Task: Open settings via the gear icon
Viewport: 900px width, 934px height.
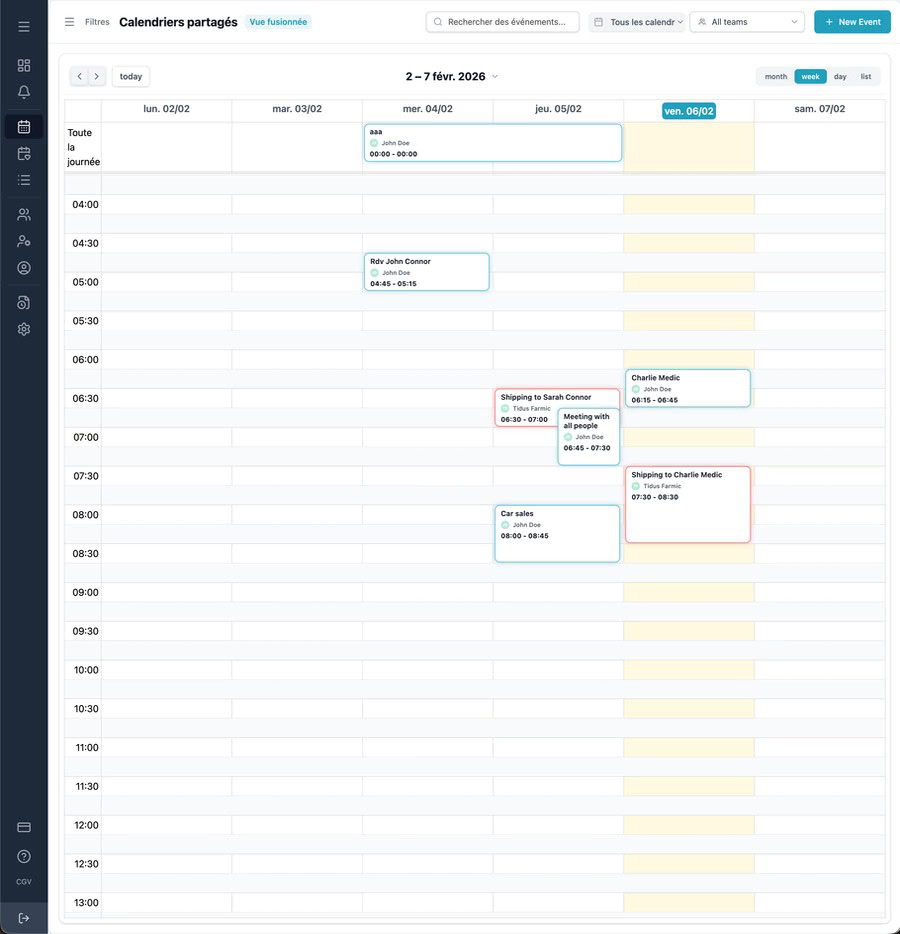Action: pyautogui.click(x=23, y=328)
